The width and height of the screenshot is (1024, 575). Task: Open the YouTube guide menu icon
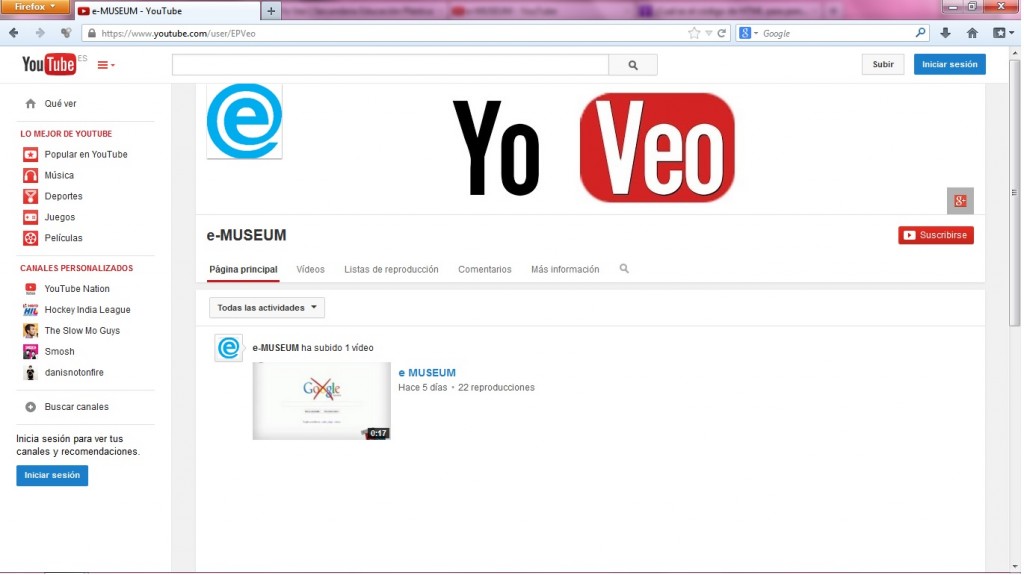(105, 65)
